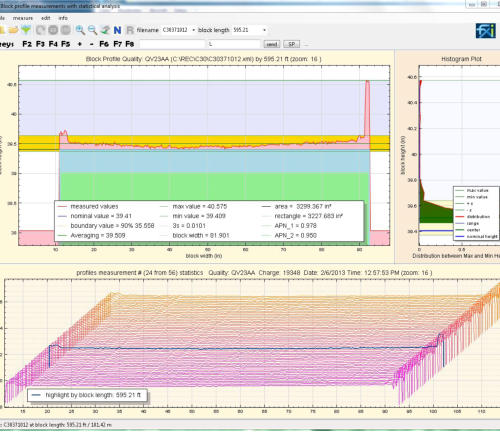The image size is (500, 432).
Task: Open the info menu
Action: 63,18
